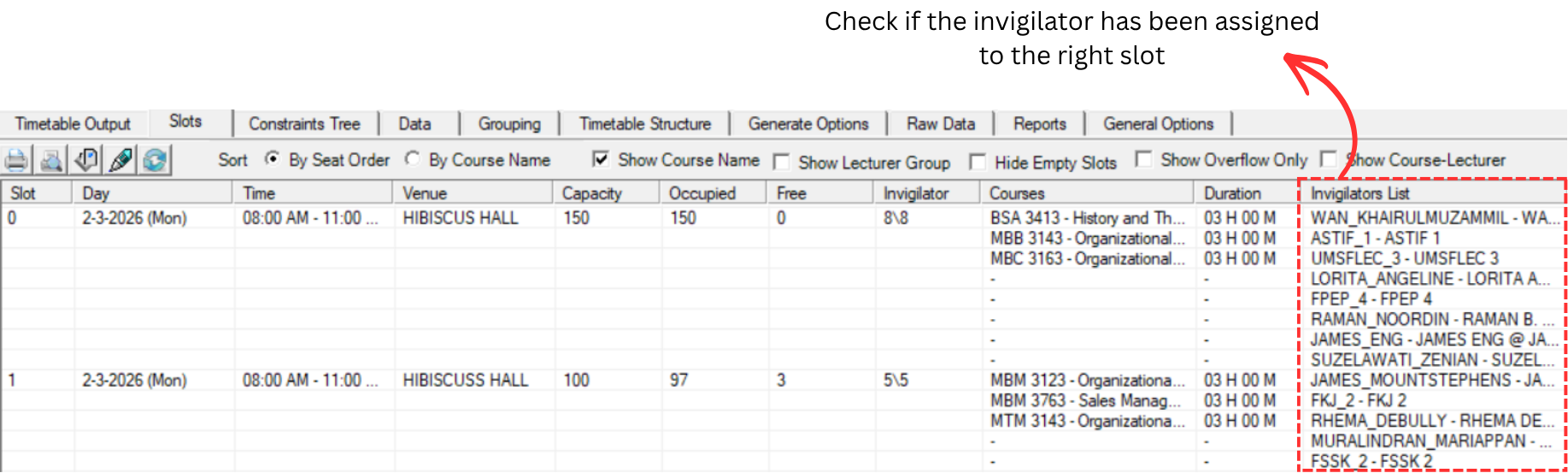The width and height of the screenshot is (1568, 473).
Task: View the Raw Data tab
Action: click(941, 124)
